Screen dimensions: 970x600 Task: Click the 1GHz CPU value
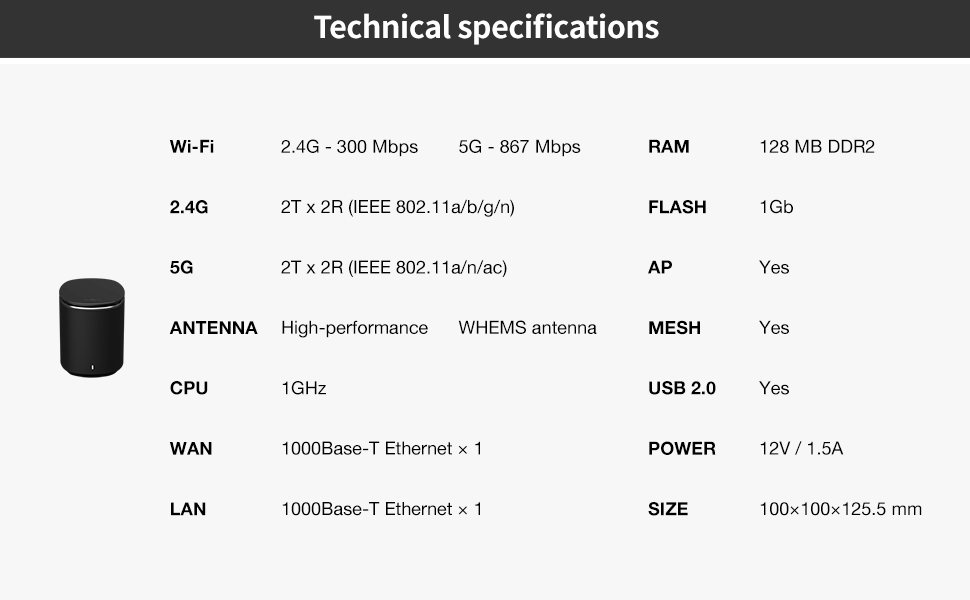(x=303, y=388)
